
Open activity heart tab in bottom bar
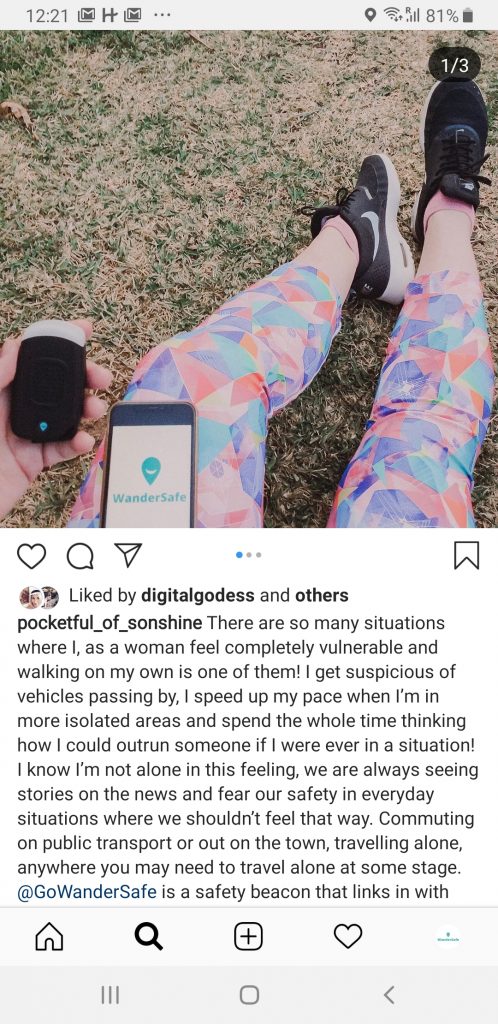(348, 936)
